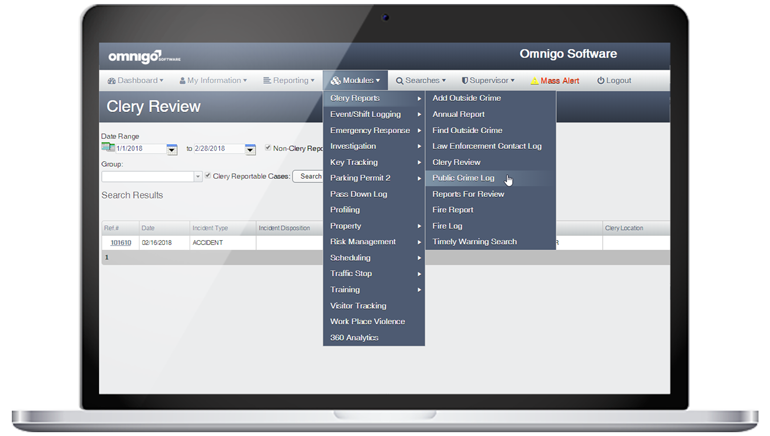
Task: Open the end date 2/28/2018 dropdown arrow
Action: point(250,149)
